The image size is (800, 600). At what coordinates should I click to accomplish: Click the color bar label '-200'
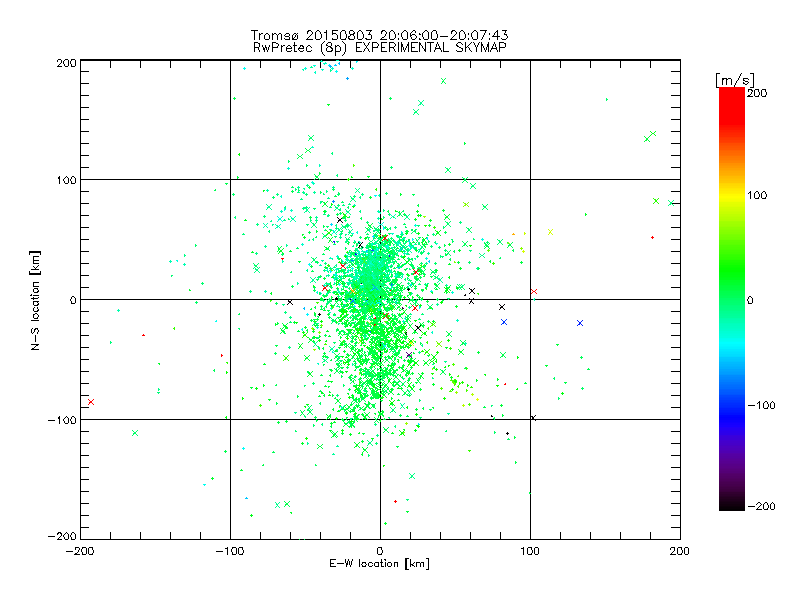tap(761, 507)
